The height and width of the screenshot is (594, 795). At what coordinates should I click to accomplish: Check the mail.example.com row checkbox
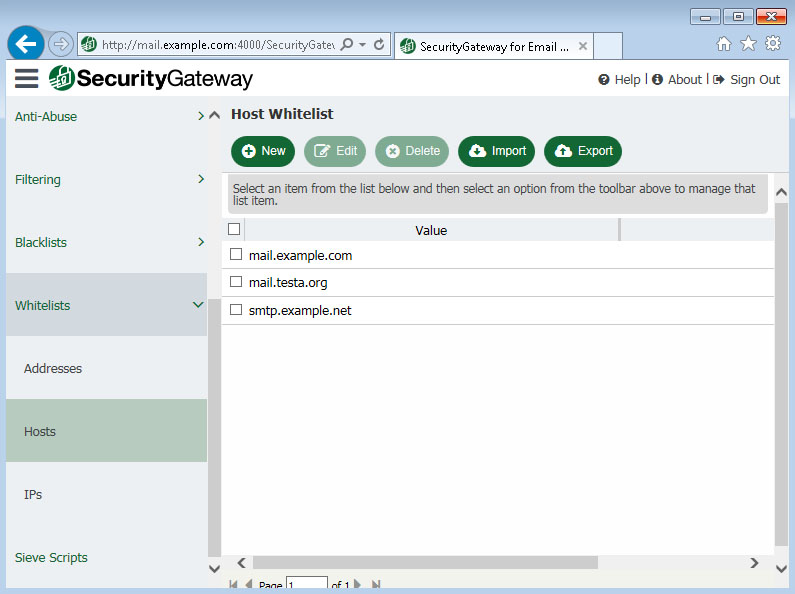click(x=236, y=254)
